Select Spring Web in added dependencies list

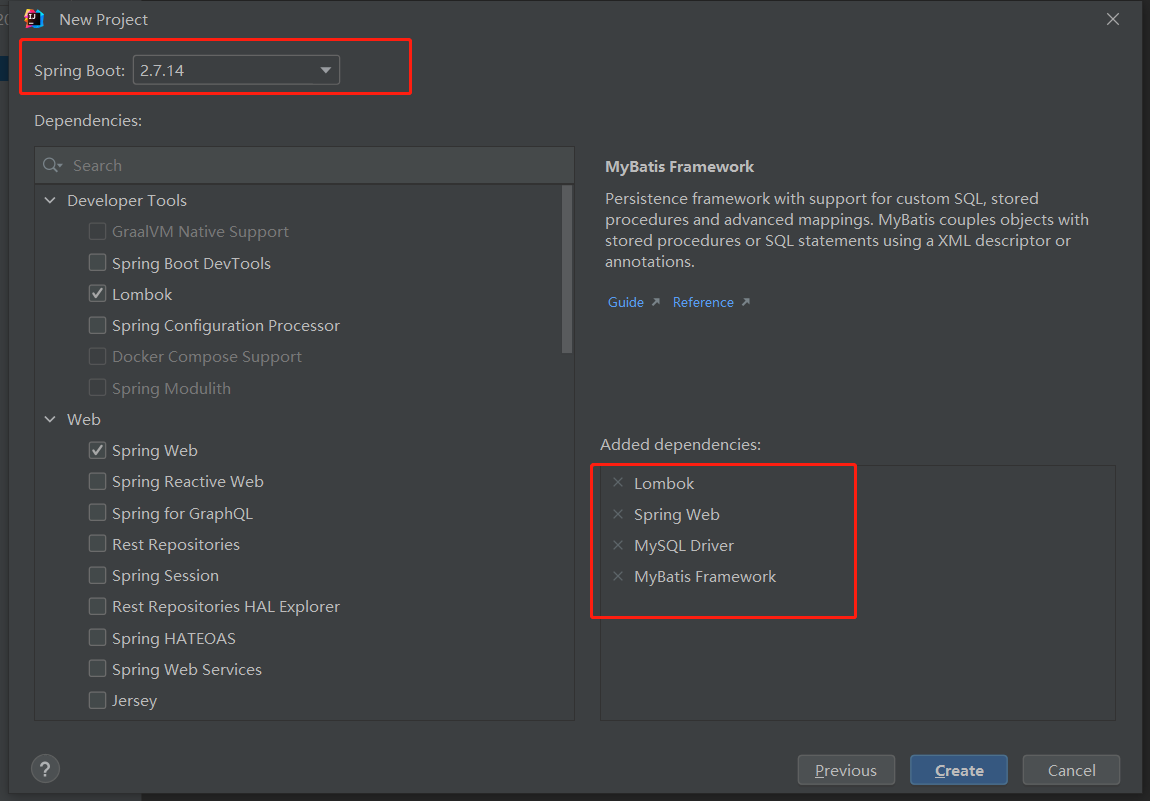pos(676,515)
